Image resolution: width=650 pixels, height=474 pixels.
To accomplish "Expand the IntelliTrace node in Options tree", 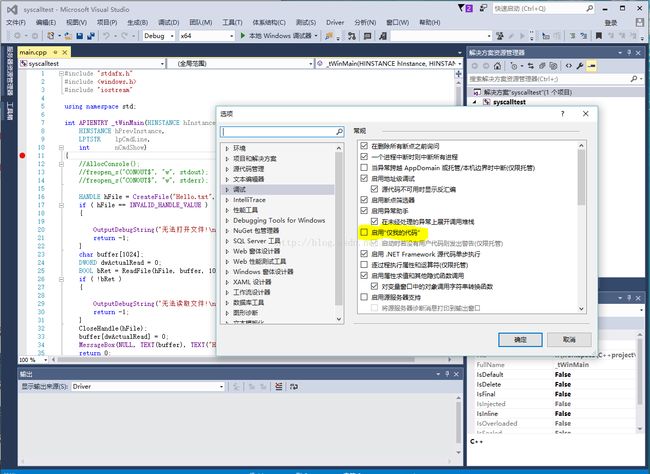I will pyautogui.click(x=227, y=199).
